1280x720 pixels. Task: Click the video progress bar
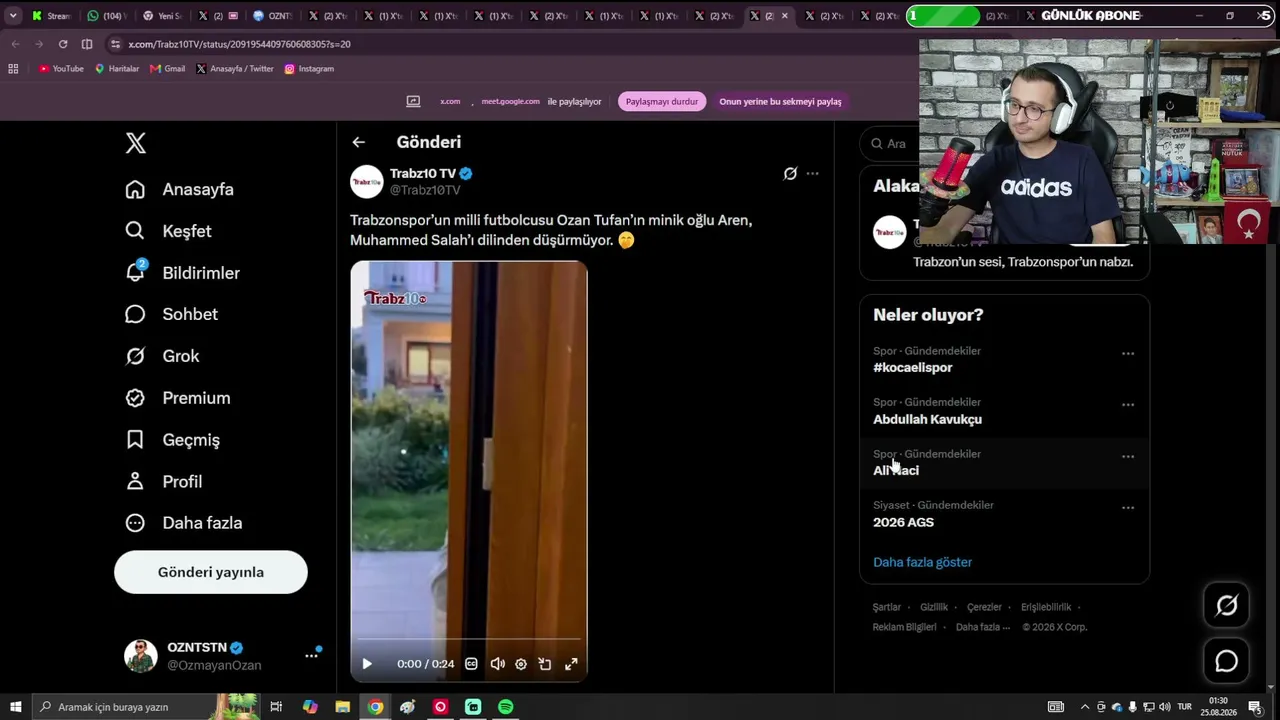click(x=469, y=638)
